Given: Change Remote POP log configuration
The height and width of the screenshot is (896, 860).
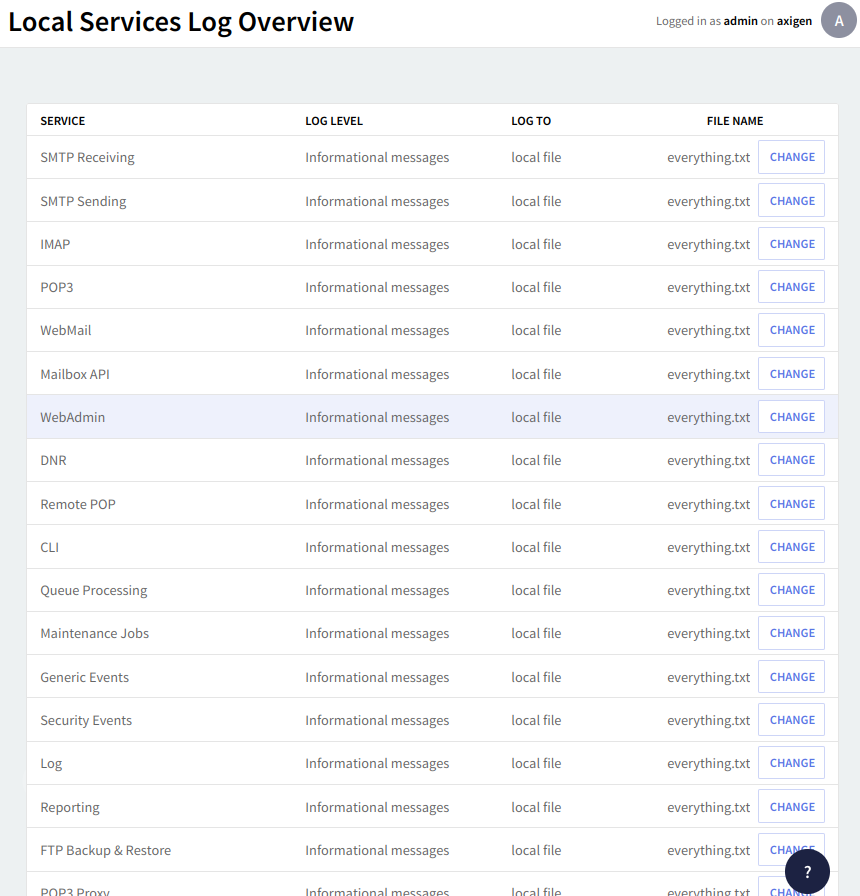Looking at the screenshot, I should (791, 504).
